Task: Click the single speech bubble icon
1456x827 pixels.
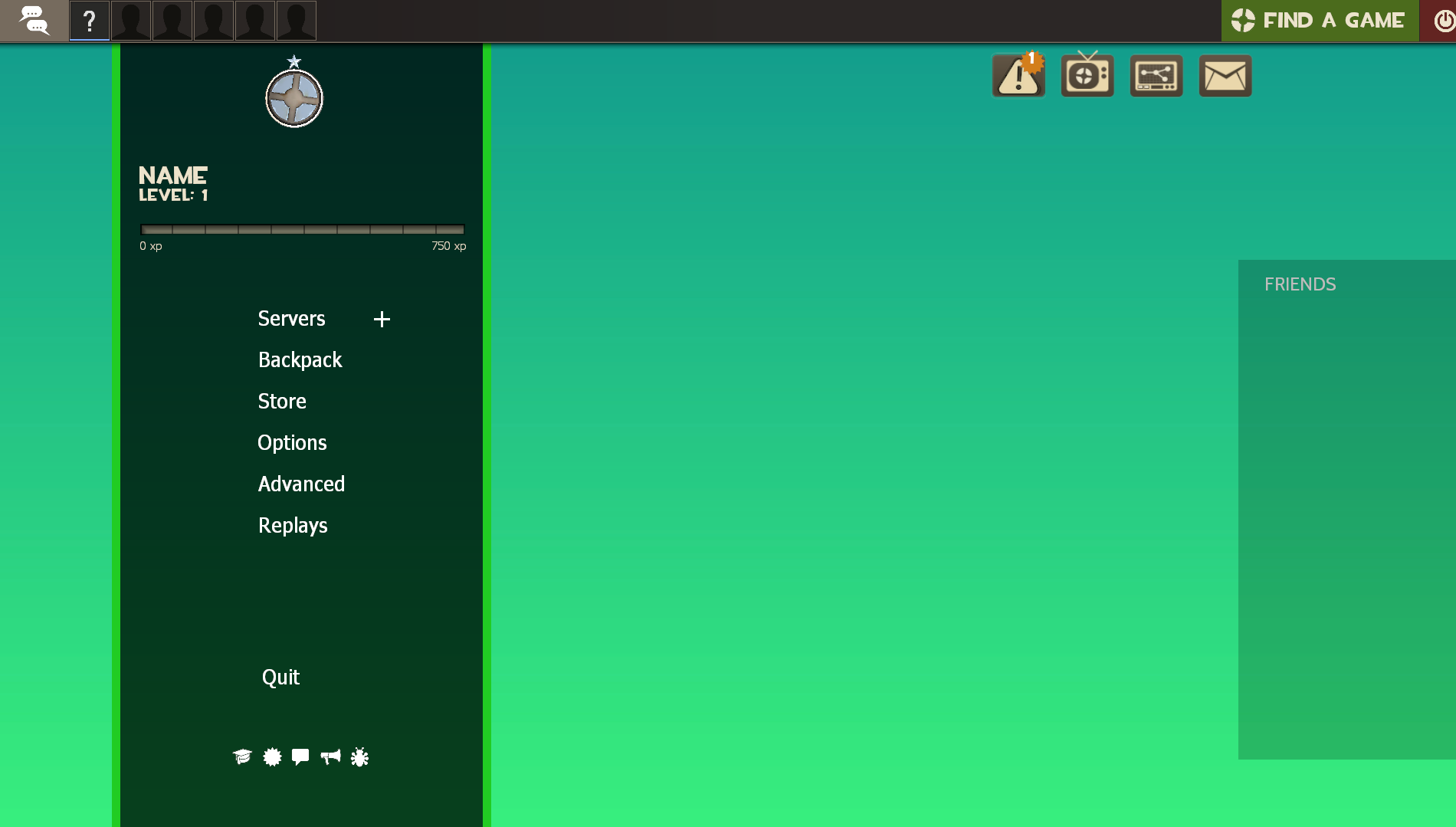Action: click(x=300, y=757)
